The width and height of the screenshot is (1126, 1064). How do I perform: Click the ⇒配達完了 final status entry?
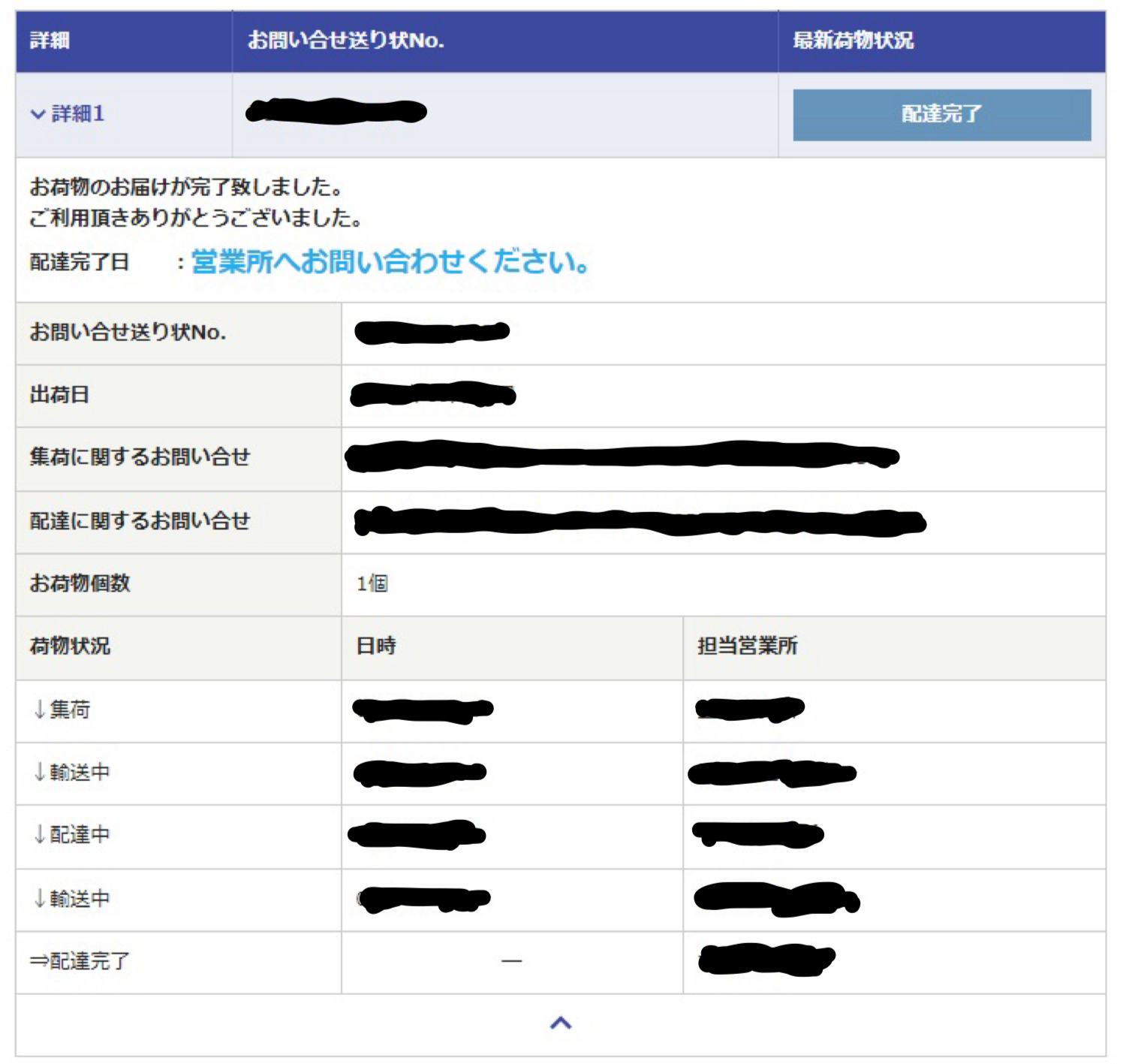click(80, 961)
